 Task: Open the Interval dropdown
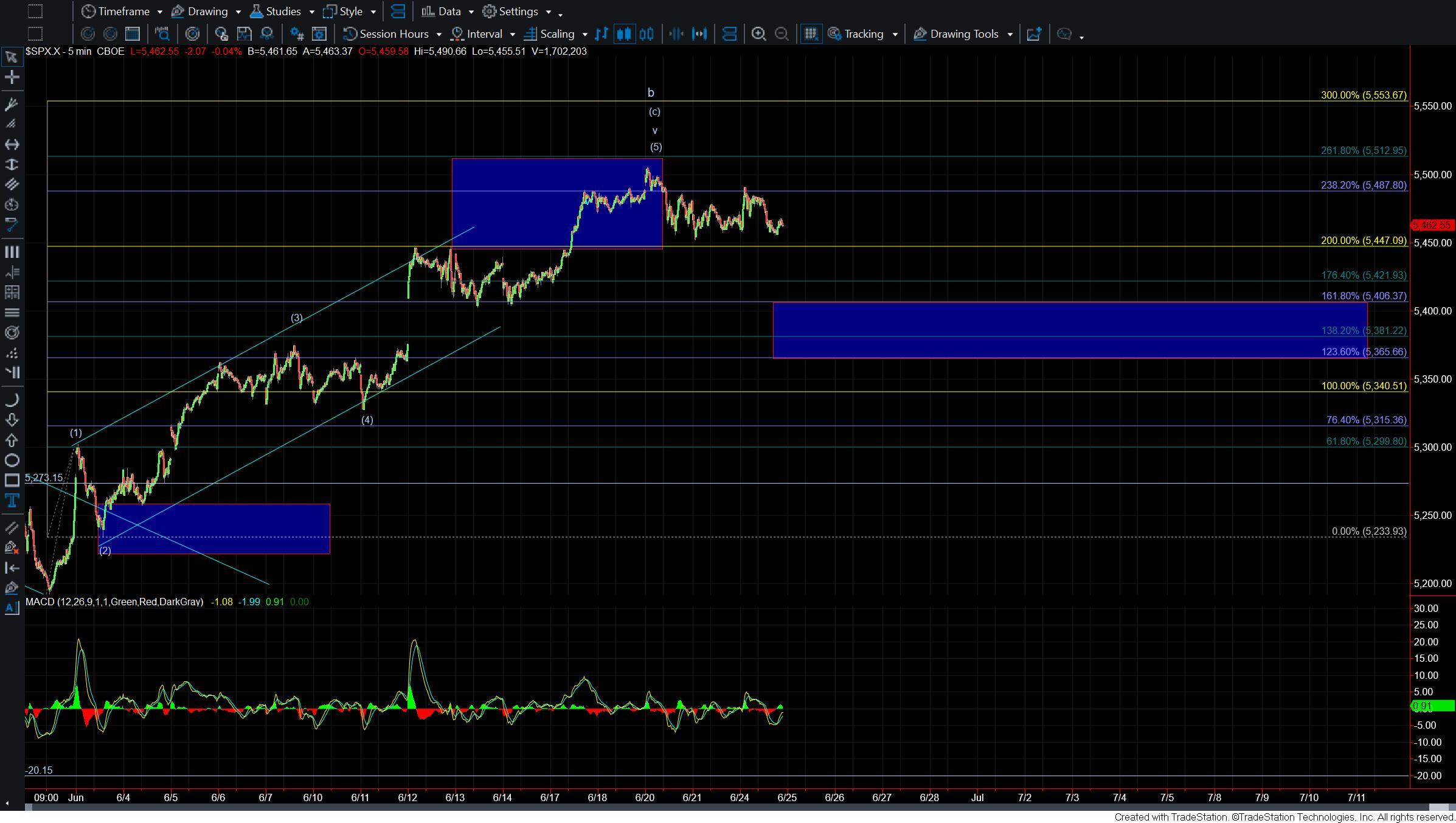tap(484, 34)
